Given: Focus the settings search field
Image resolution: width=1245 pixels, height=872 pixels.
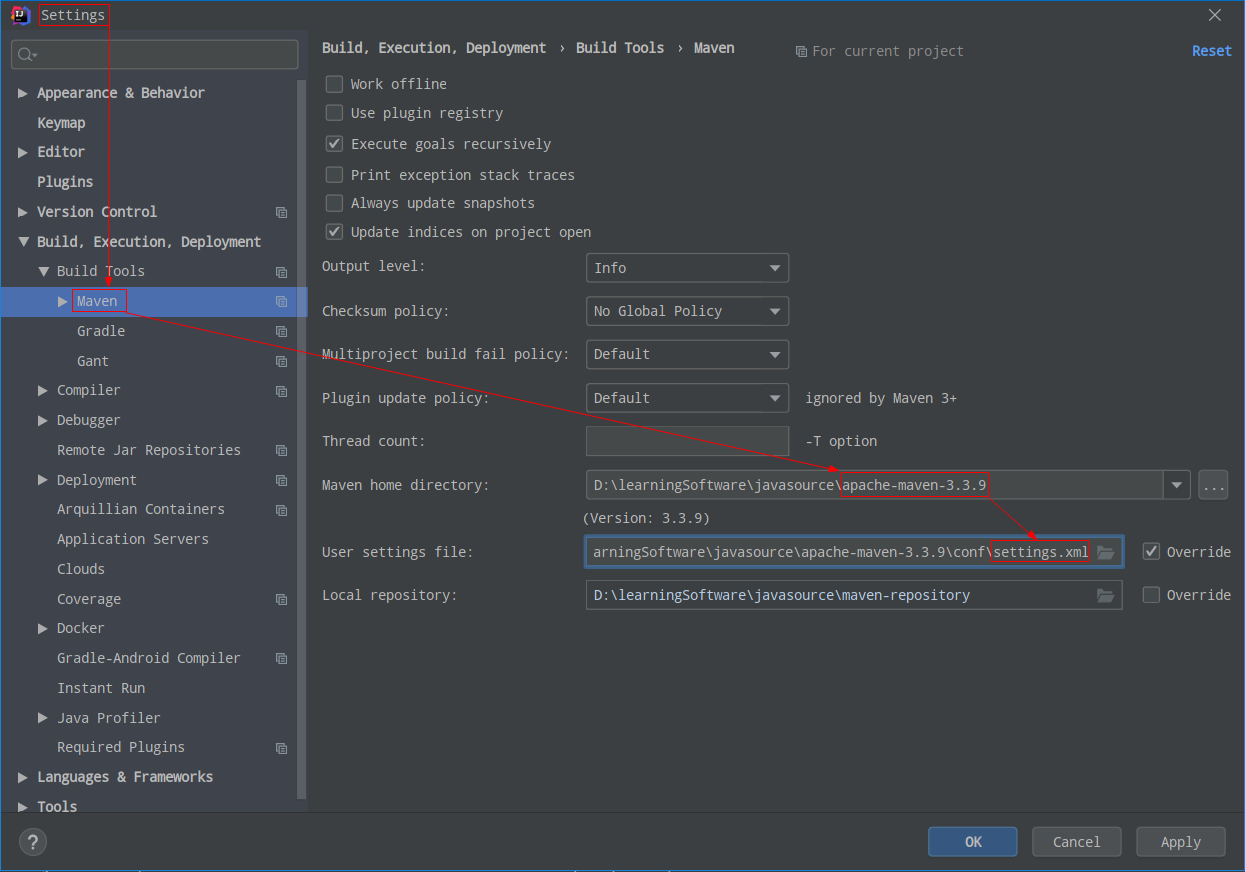Looking at the screenshot, I should pos(155,55).
